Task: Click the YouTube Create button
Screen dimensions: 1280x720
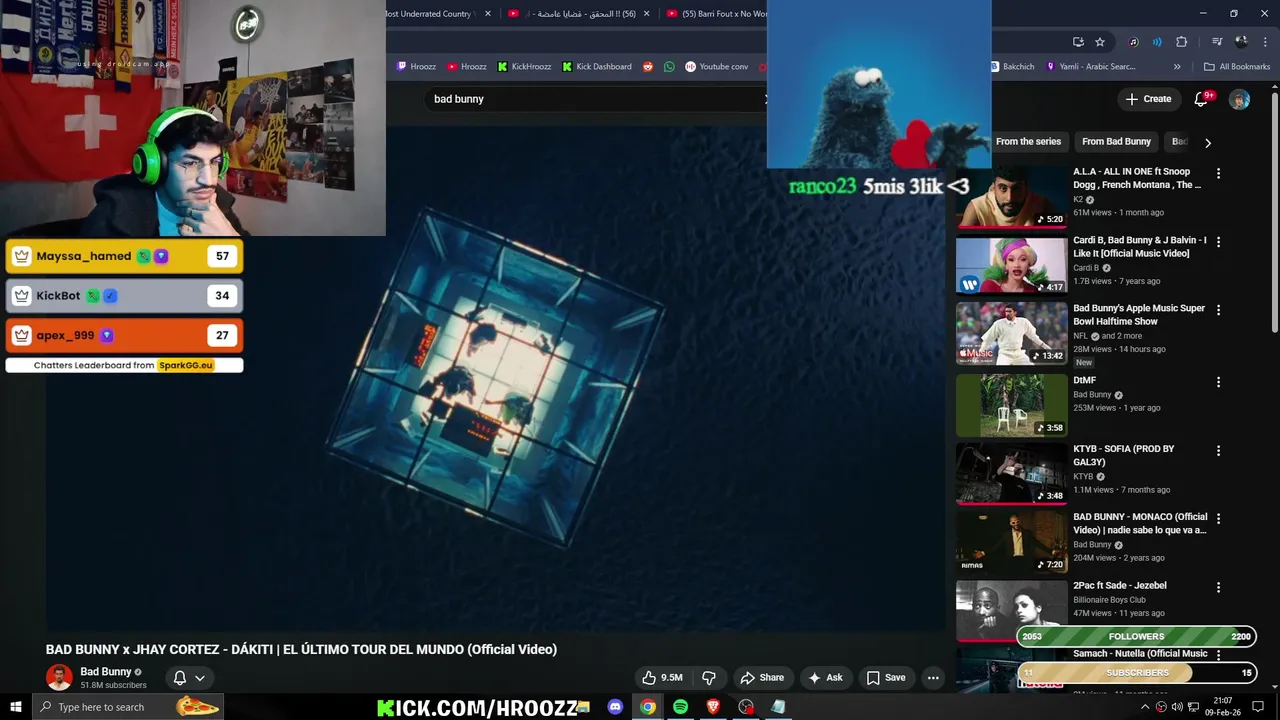Action: point(1148,99)
